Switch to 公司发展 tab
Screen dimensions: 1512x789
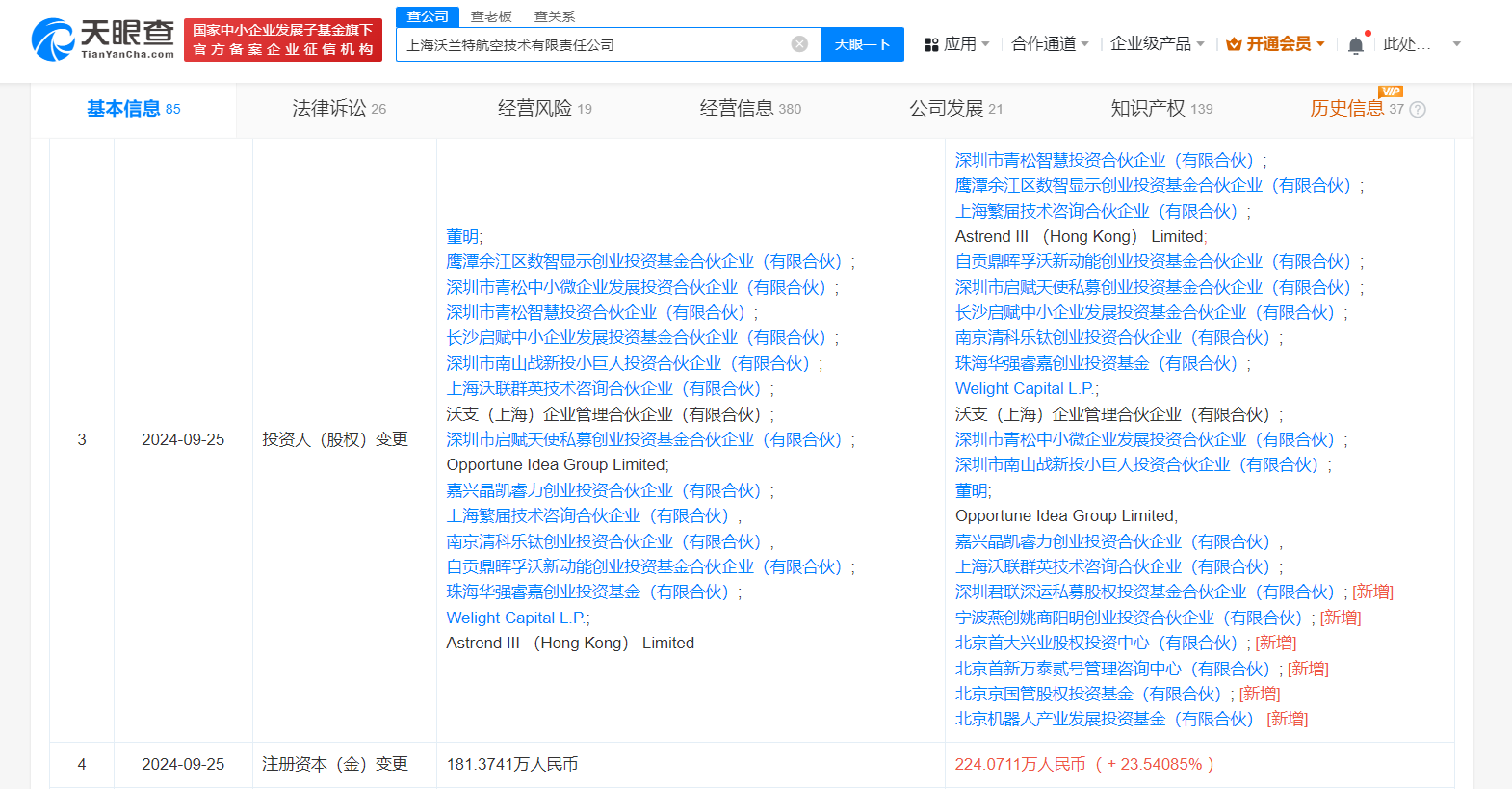pos(956,109)
